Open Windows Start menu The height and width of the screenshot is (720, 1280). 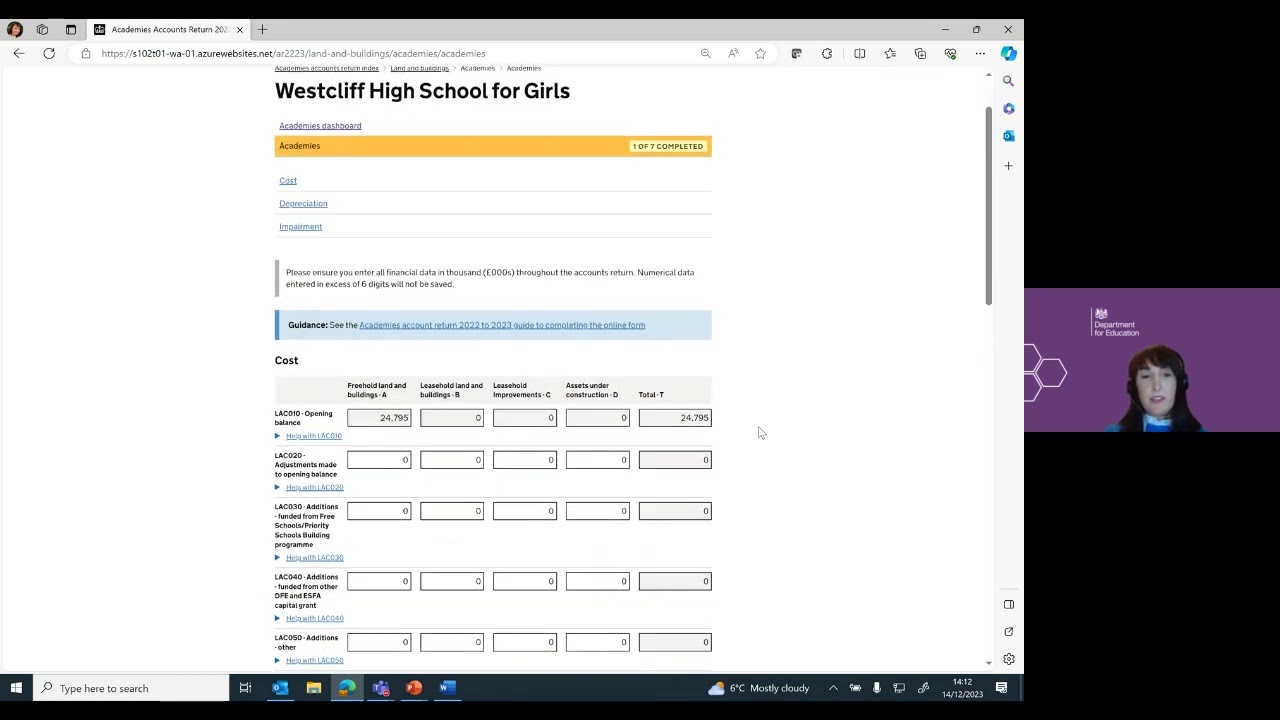(16, 688)
